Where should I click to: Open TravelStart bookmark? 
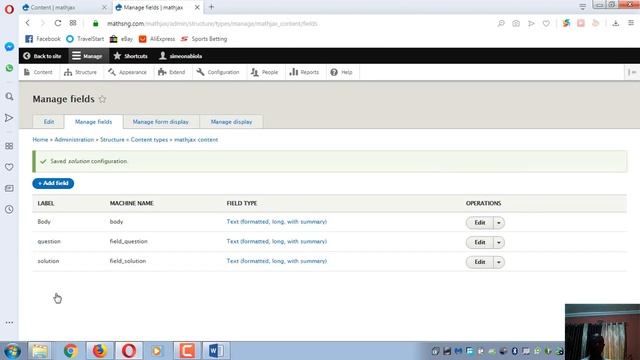[x=85, y=39]
